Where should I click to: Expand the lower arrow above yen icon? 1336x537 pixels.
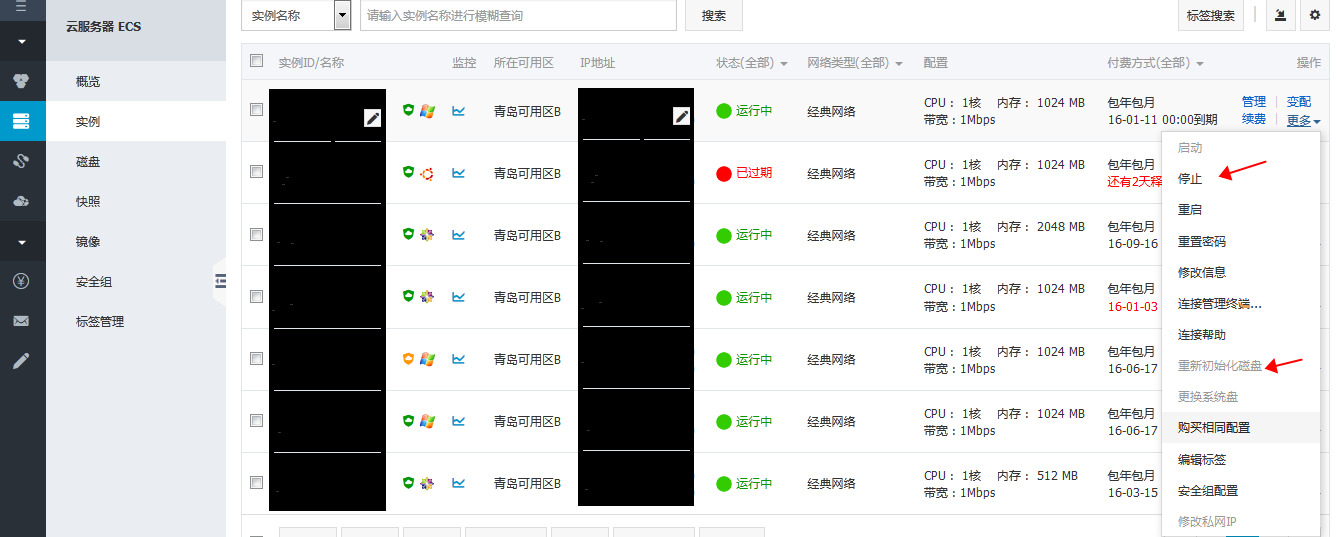point(22,242)
